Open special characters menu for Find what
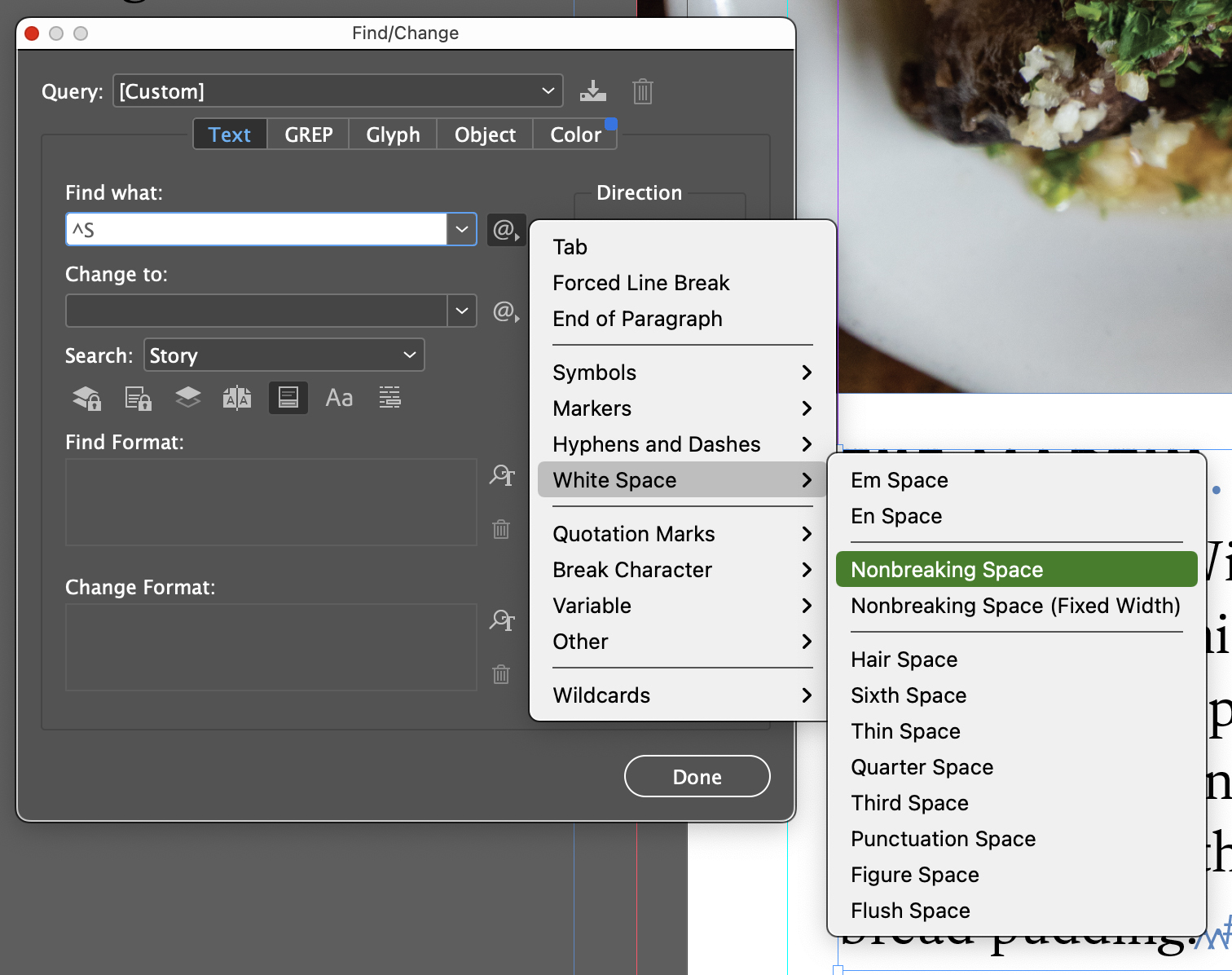Image resolution: width=1232 pixels, height=975 pixels. coord(505,230)
